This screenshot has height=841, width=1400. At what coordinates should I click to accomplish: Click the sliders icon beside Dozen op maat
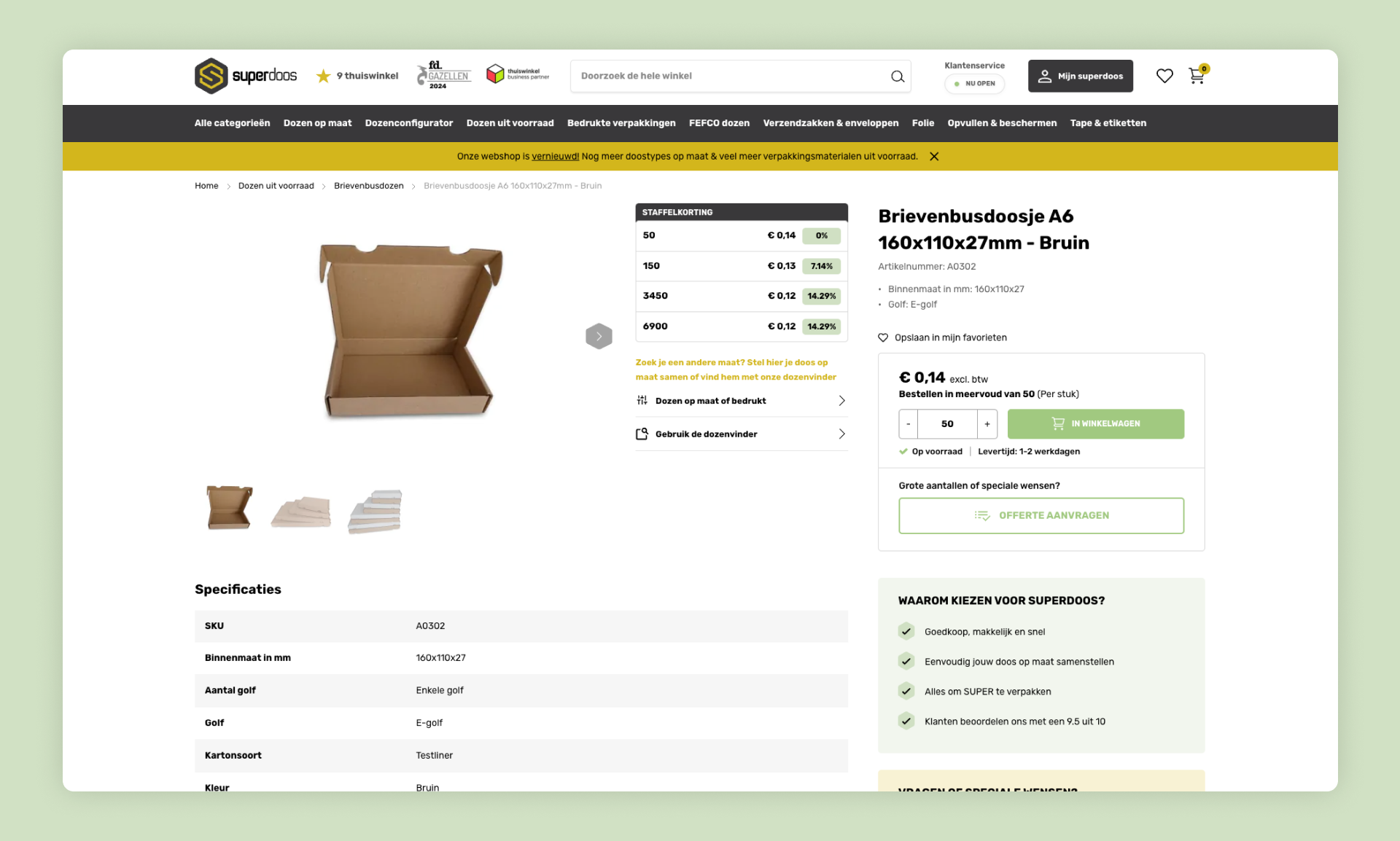pyautogui.click(x=642, y=401)
